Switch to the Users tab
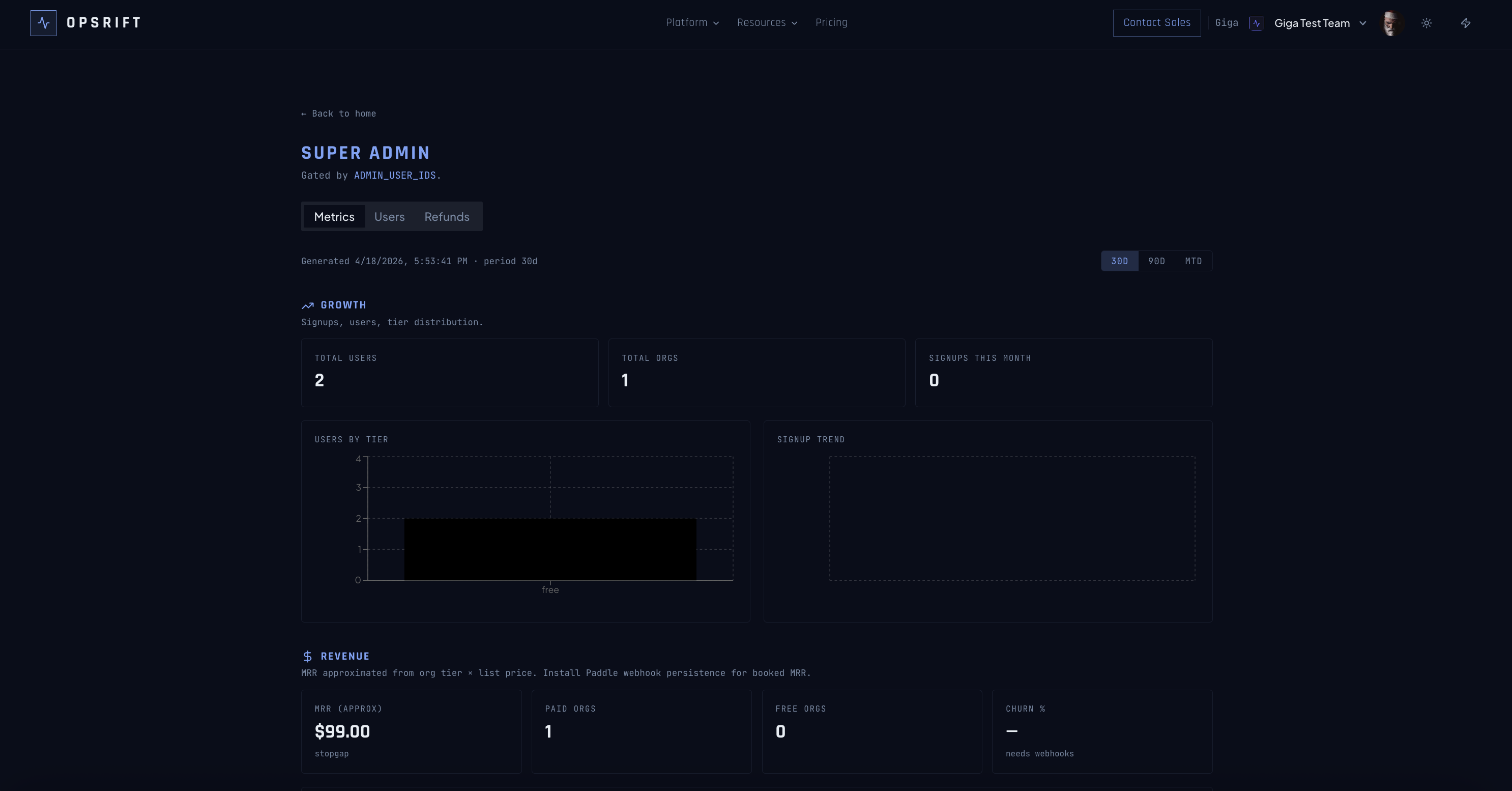The width and height of the screenshot is (1512, 791). 389,217
